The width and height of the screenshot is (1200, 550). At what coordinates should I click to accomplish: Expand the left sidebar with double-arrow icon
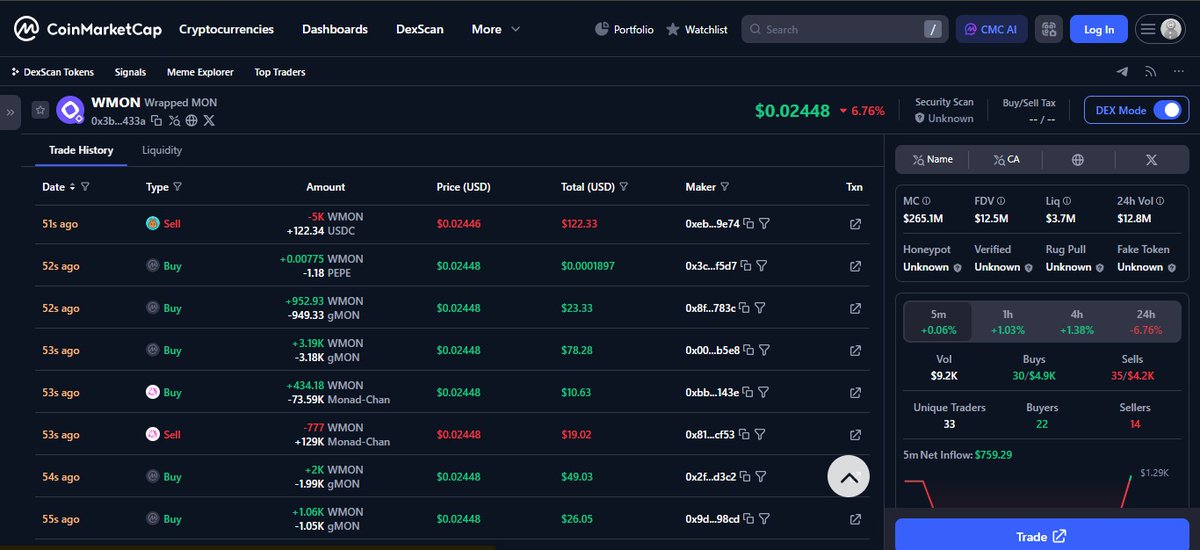click(11, 112)
